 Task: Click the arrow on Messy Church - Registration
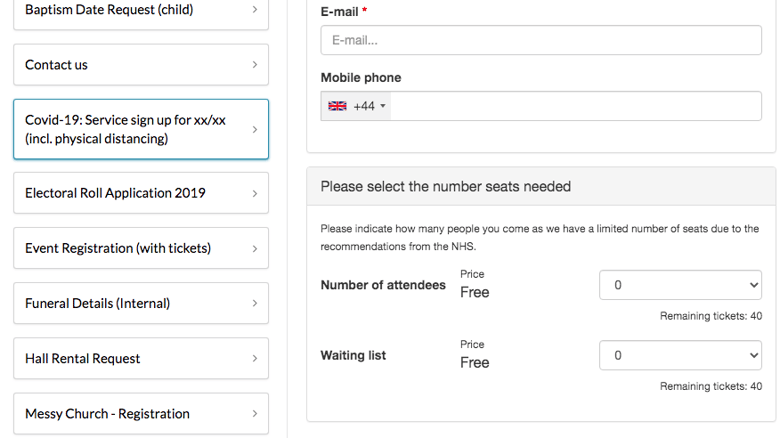255,414
